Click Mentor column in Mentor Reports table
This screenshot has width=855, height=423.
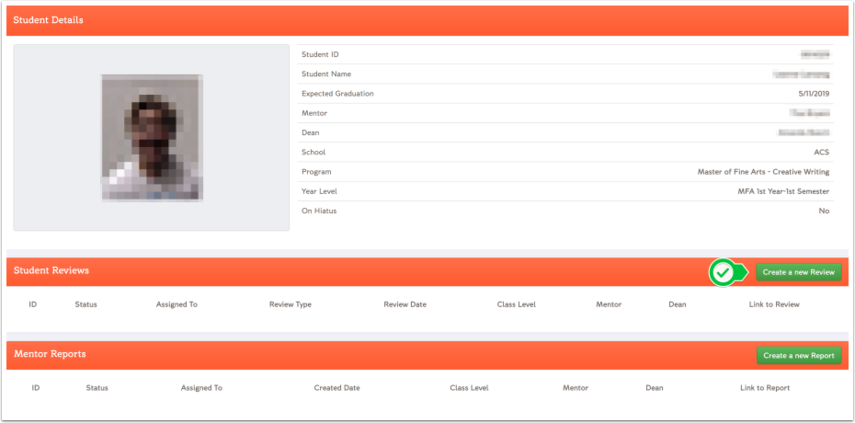(575, 388)
